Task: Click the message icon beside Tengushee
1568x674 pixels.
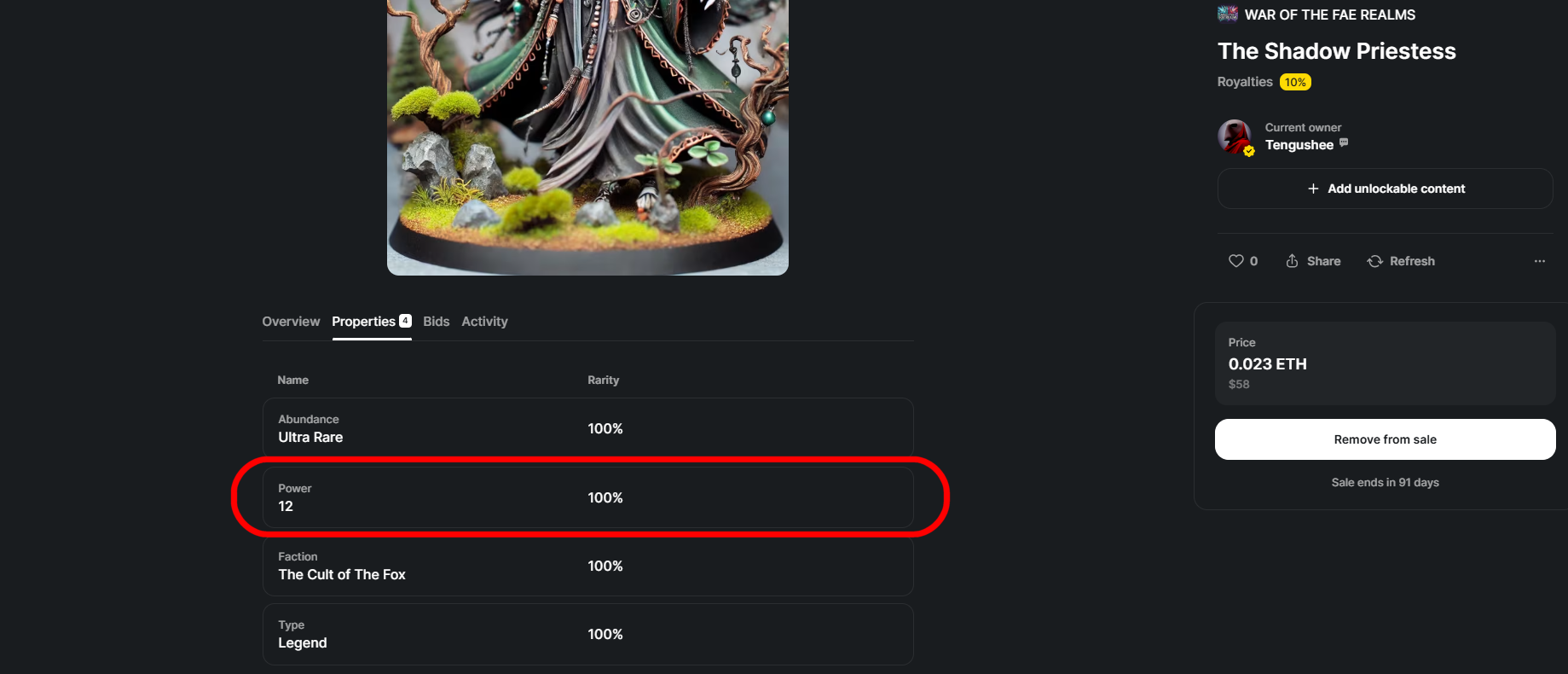Action: click(1344, 142)
